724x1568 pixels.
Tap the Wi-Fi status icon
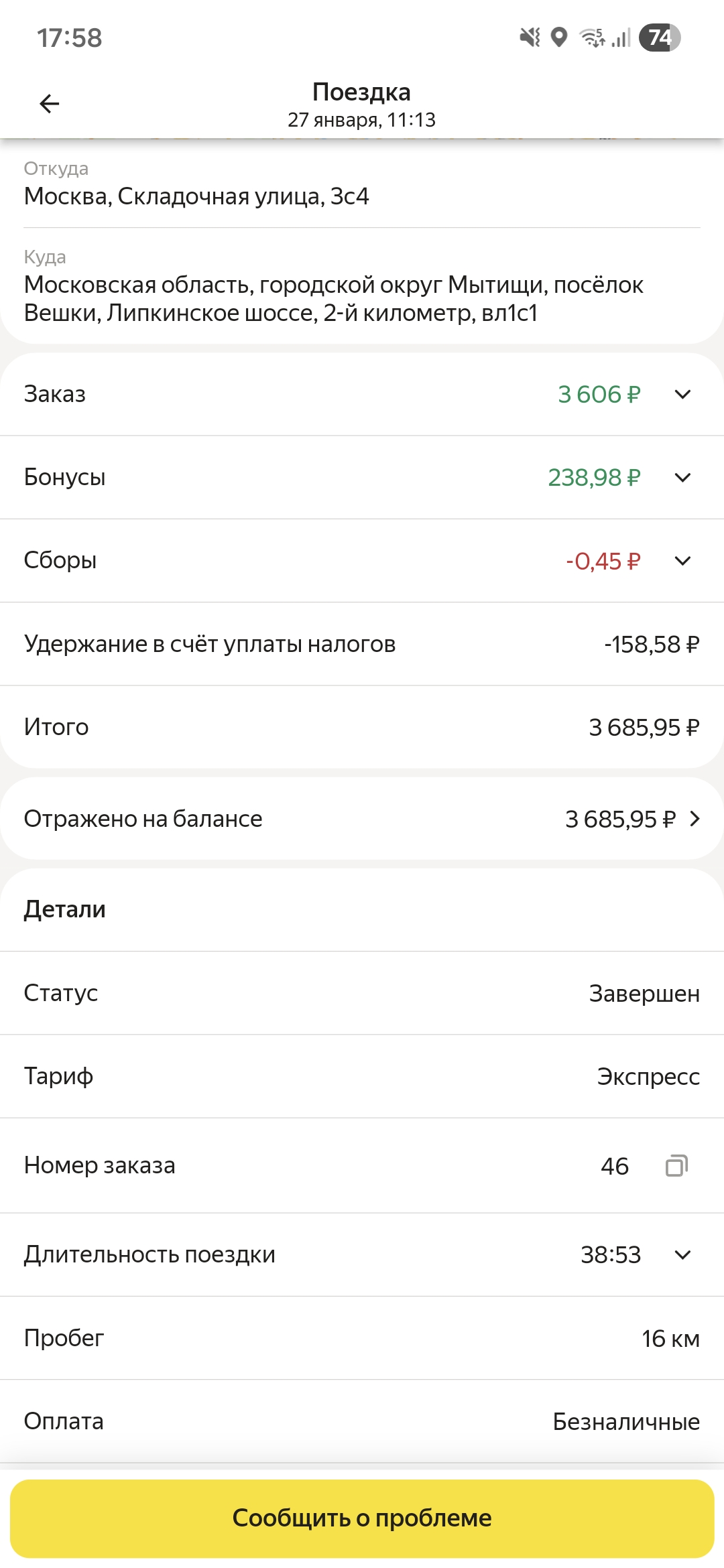coord(593,38)
